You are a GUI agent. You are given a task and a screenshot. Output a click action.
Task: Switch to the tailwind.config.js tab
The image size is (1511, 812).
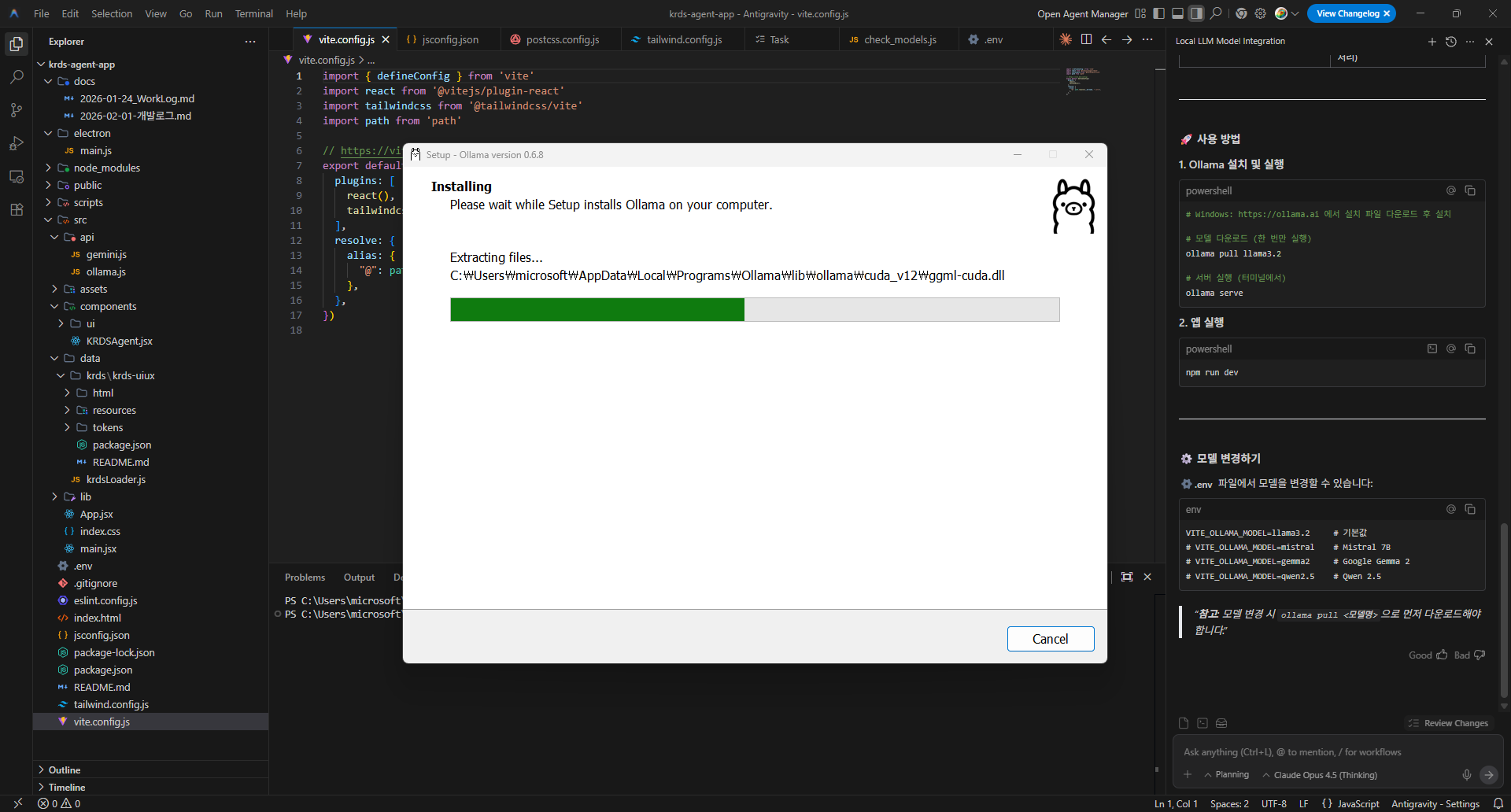click(683, 39)
